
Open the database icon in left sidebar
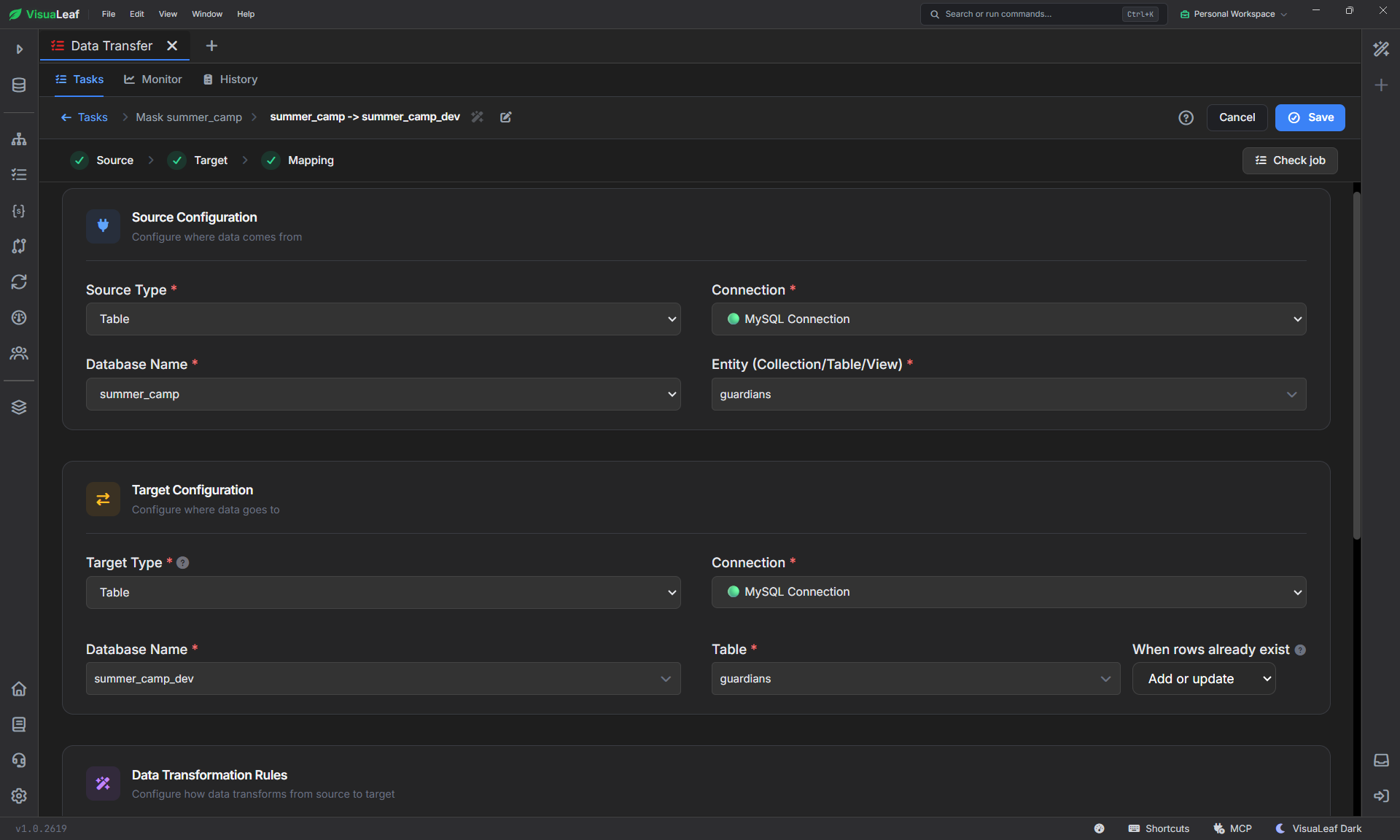click(x=19, y=85)
